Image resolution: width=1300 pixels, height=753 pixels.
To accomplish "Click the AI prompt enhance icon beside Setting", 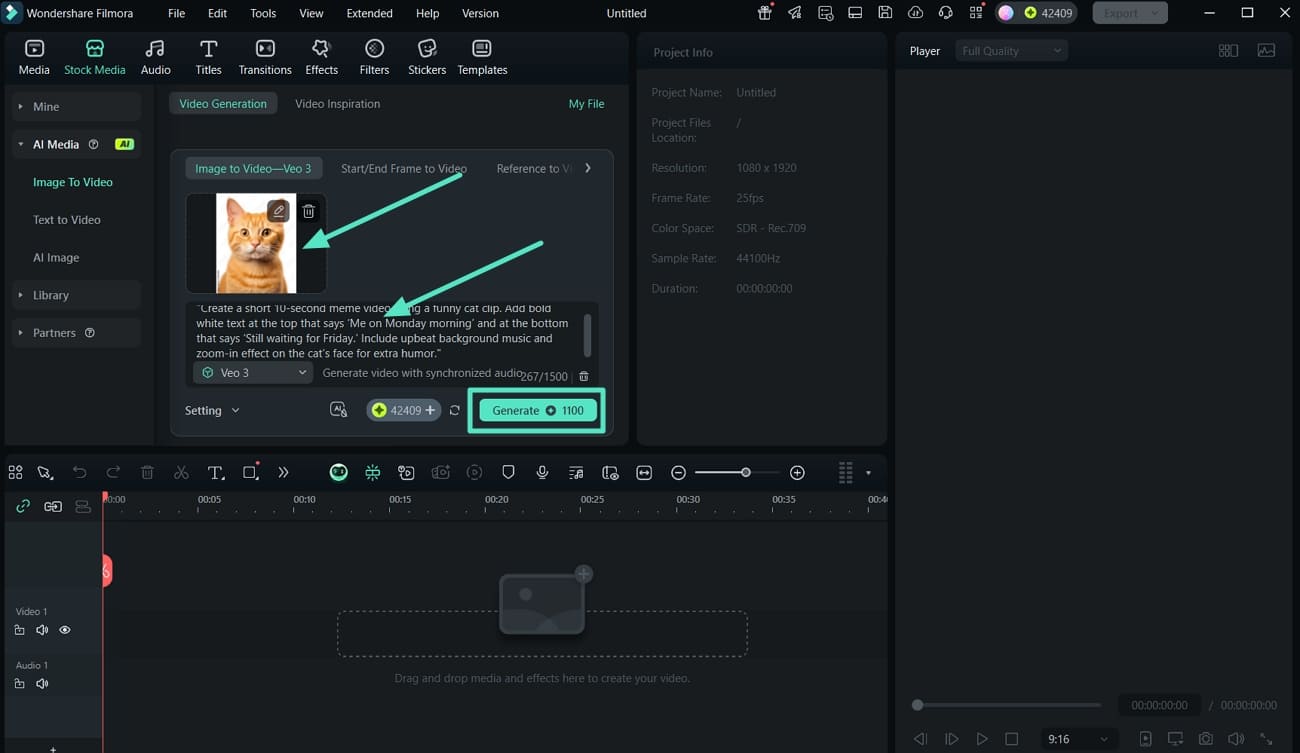I will (339, 410).
